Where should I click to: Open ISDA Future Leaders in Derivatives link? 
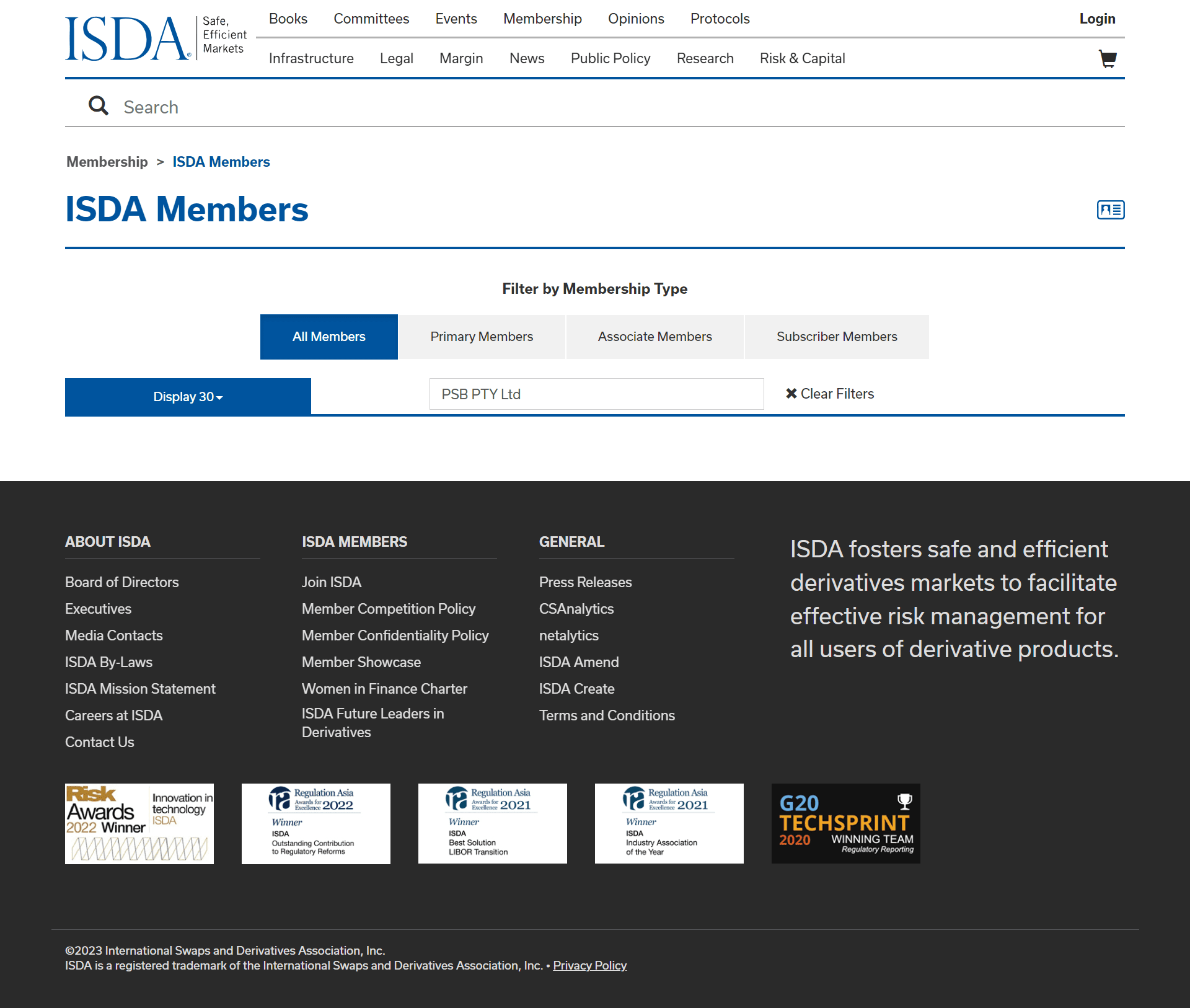(x=373, y=723)
